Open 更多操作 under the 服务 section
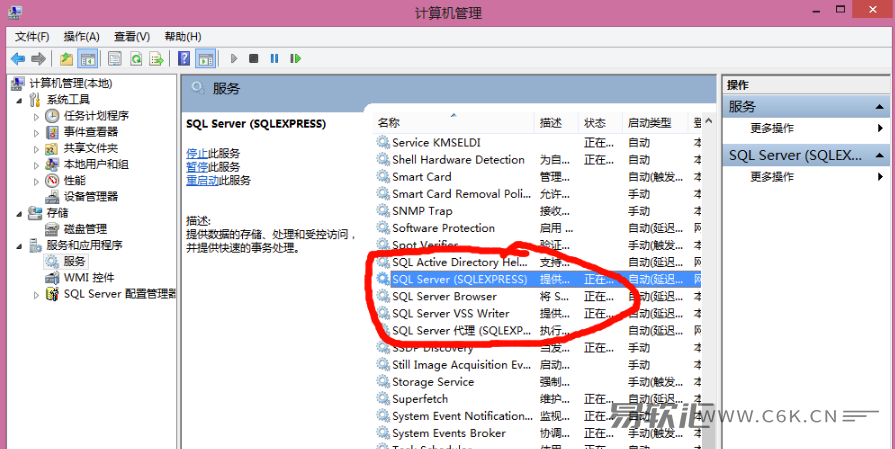Image resolution: width=895 pixels, height=449 pixels. point(772,128)
